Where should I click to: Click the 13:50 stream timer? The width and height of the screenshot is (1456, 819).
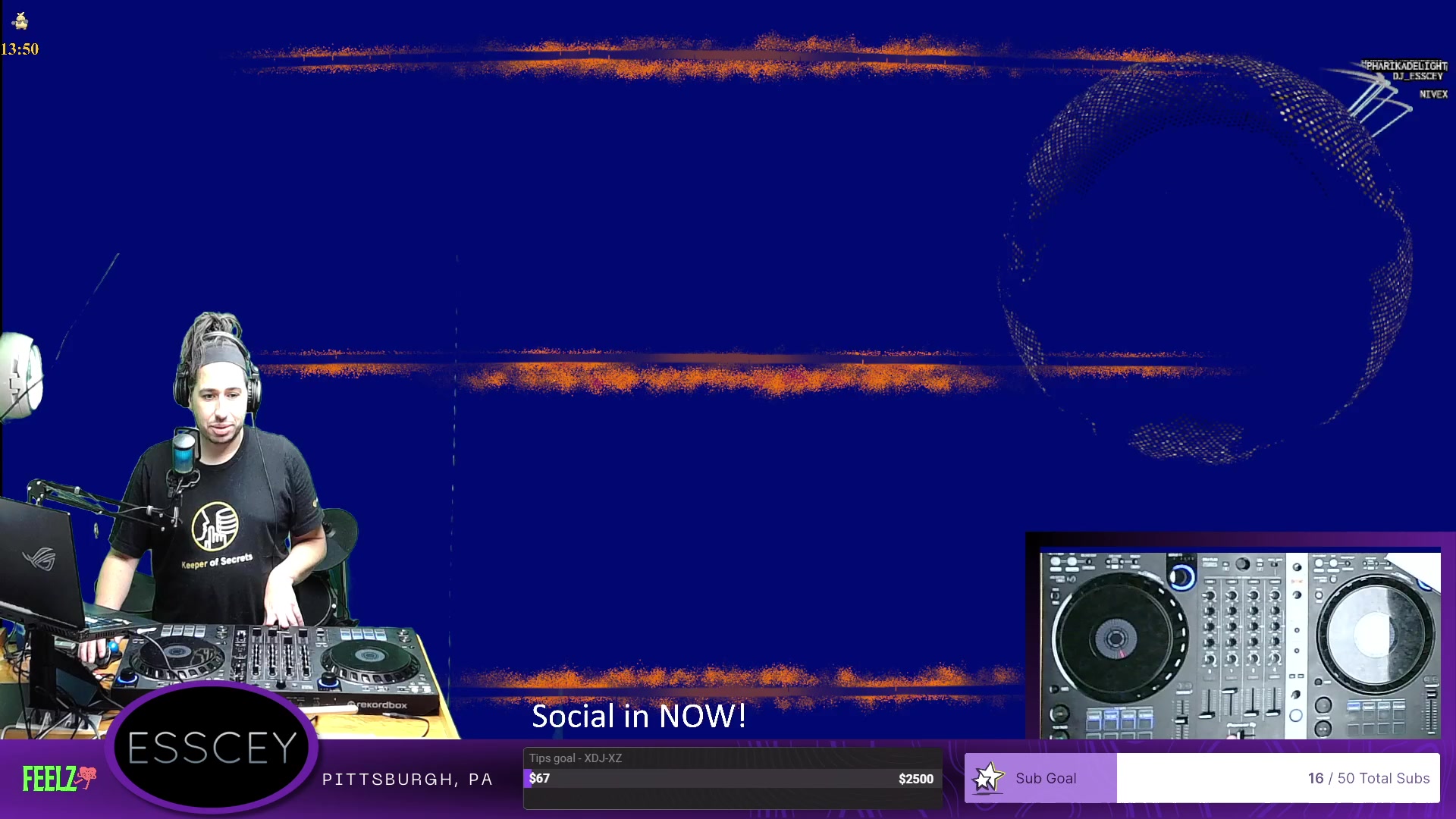click(x=20, y=49)
